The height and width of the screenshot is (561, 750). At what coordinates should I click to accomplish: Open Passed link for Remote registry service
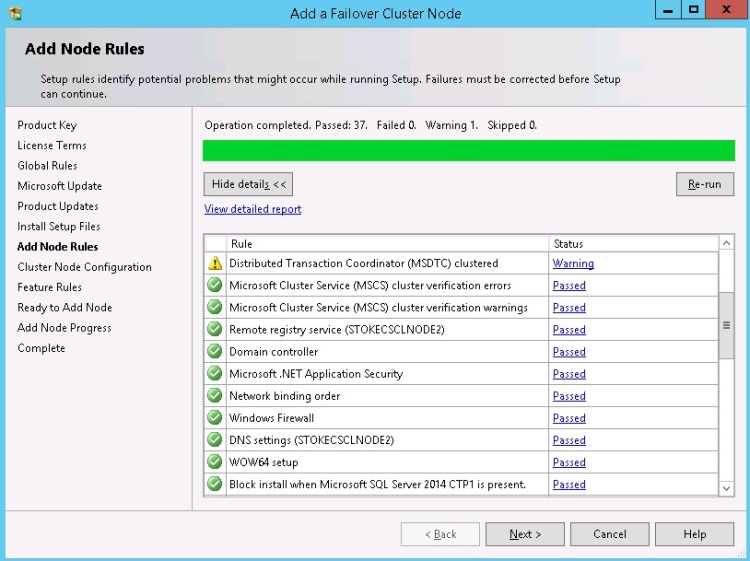[x=569, y=330]
